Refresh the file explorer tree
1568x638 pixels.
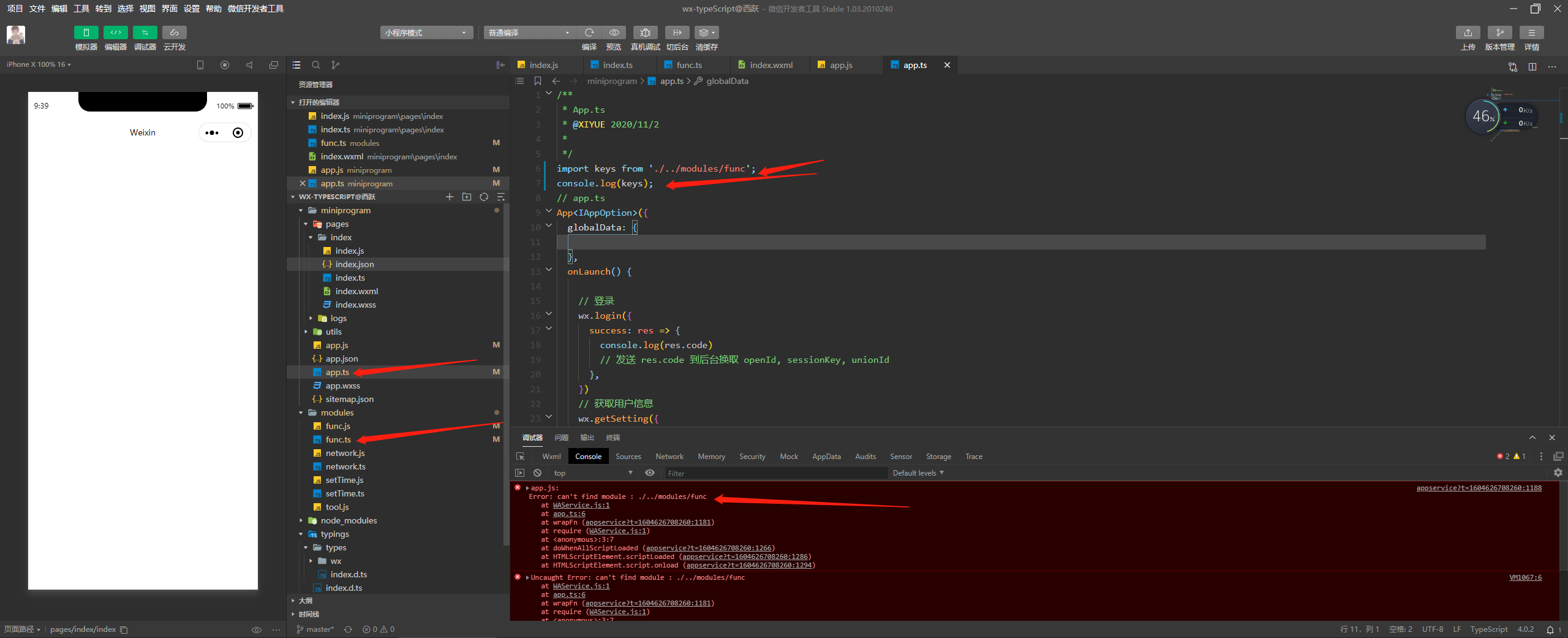point(484,197)
